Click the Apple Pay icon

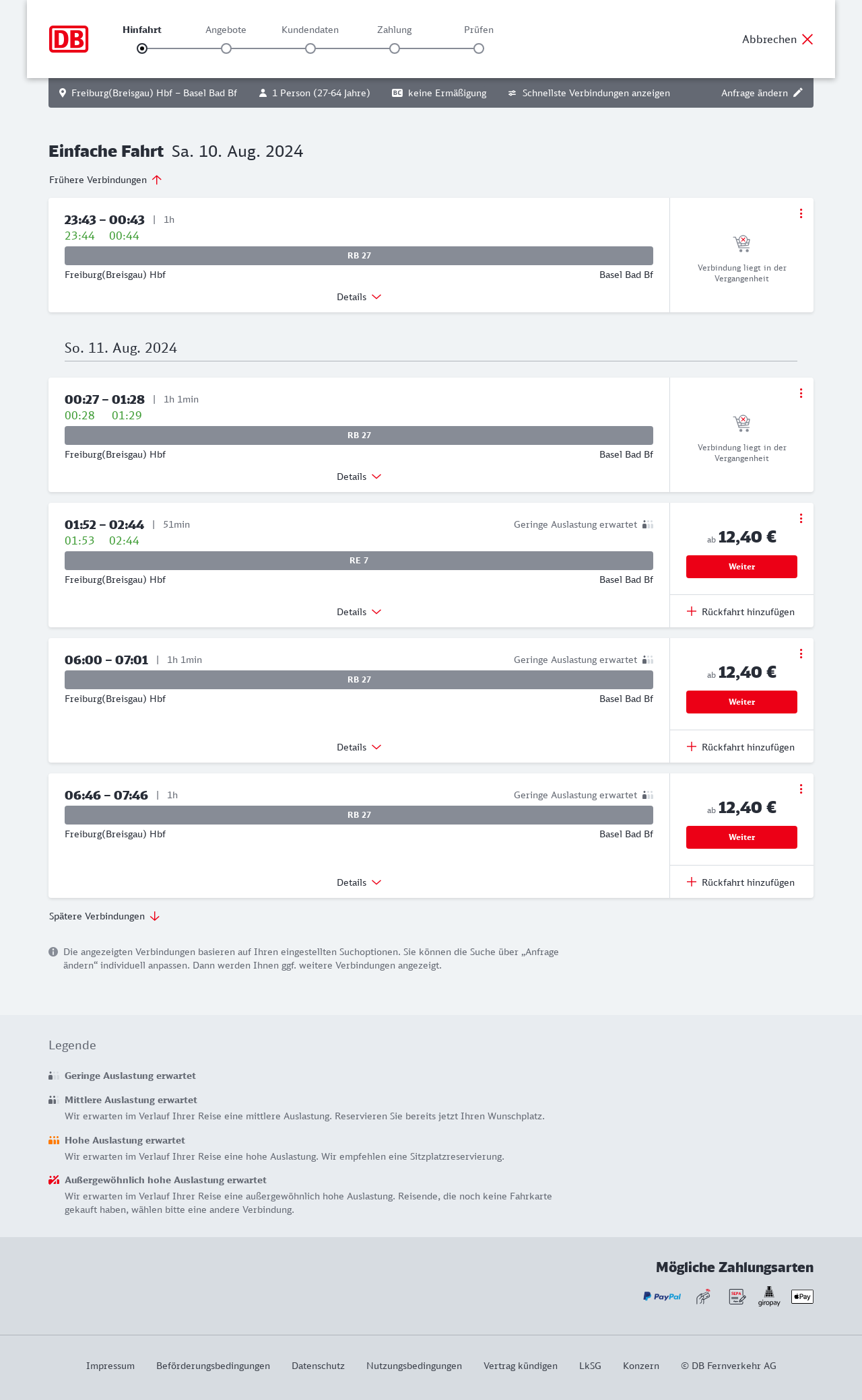click(x=802, y=1296)
